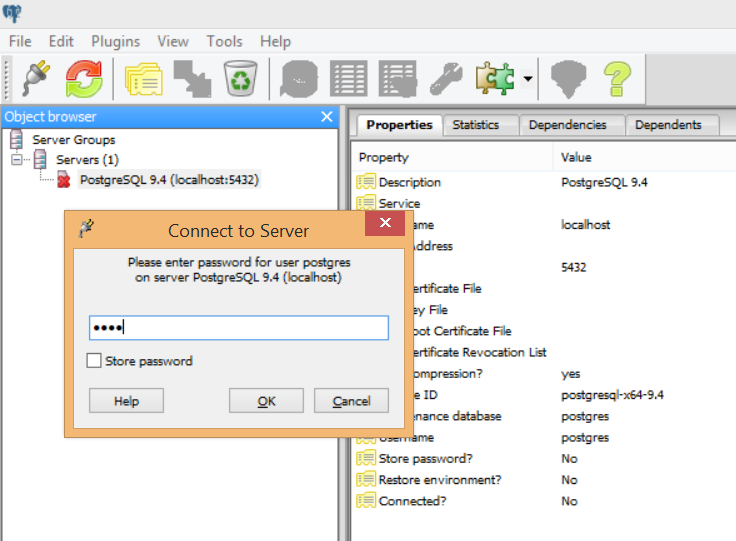Click the Servers (1) node icon
This screenshot has height=541, width=736.
click(40, 160)
